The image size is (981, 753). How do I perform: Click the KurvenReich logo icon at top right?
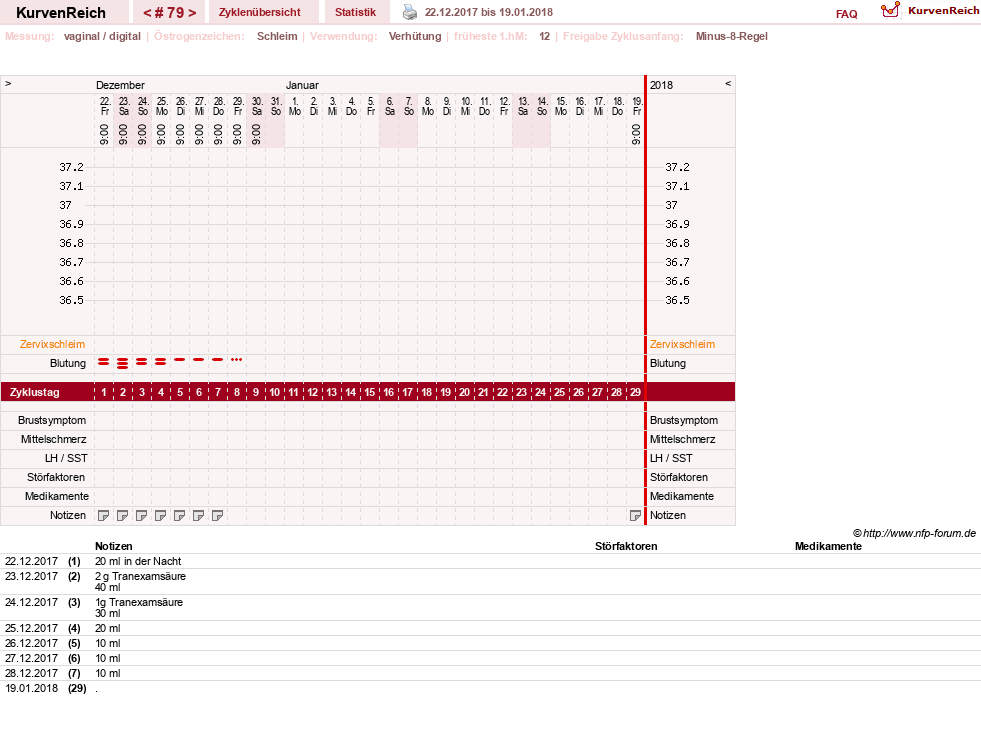[x=890, y=10]
